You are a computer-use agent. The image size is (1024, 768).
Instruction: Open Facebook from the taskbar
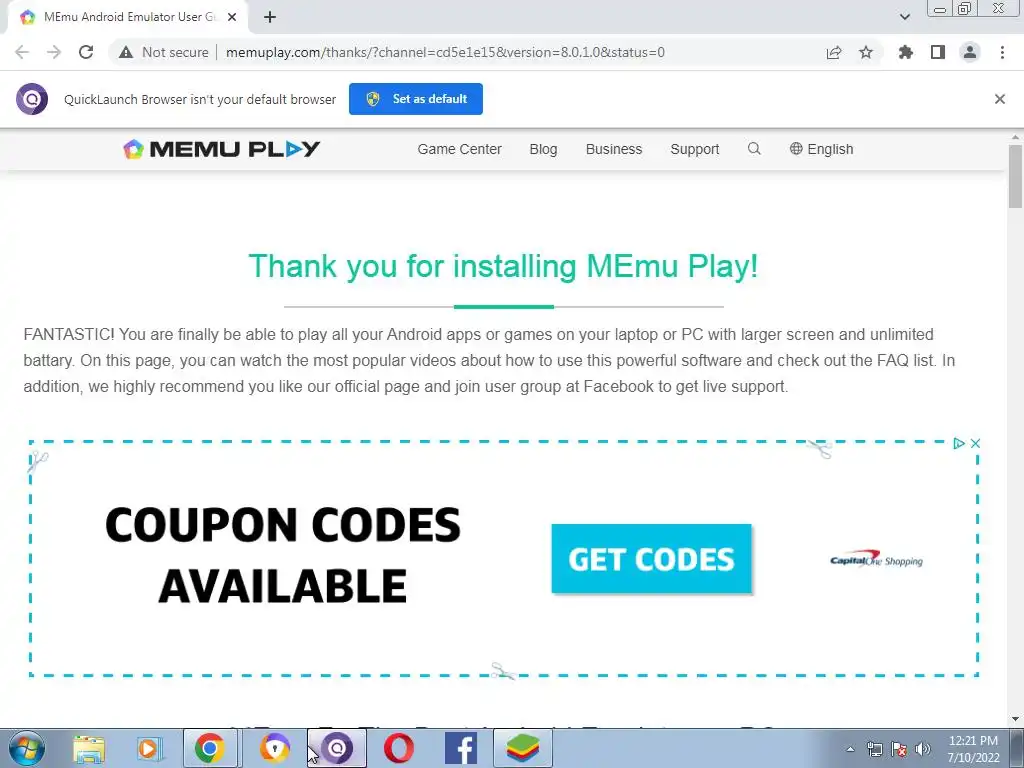pyautogui.click(x=460, y=748)
